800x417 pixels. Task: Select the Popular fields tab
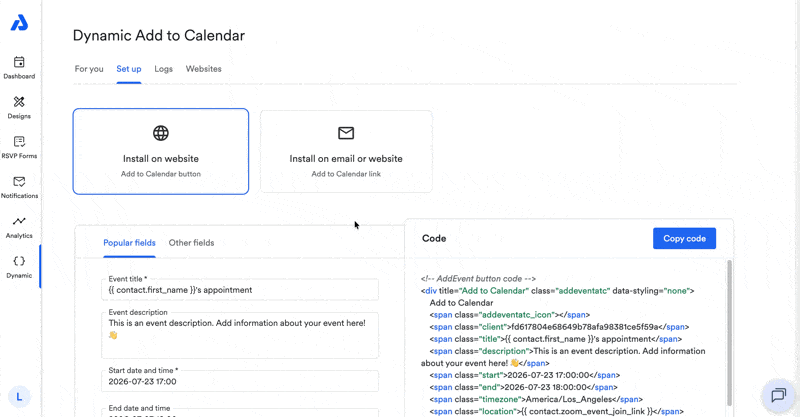[x=129, y=243]
